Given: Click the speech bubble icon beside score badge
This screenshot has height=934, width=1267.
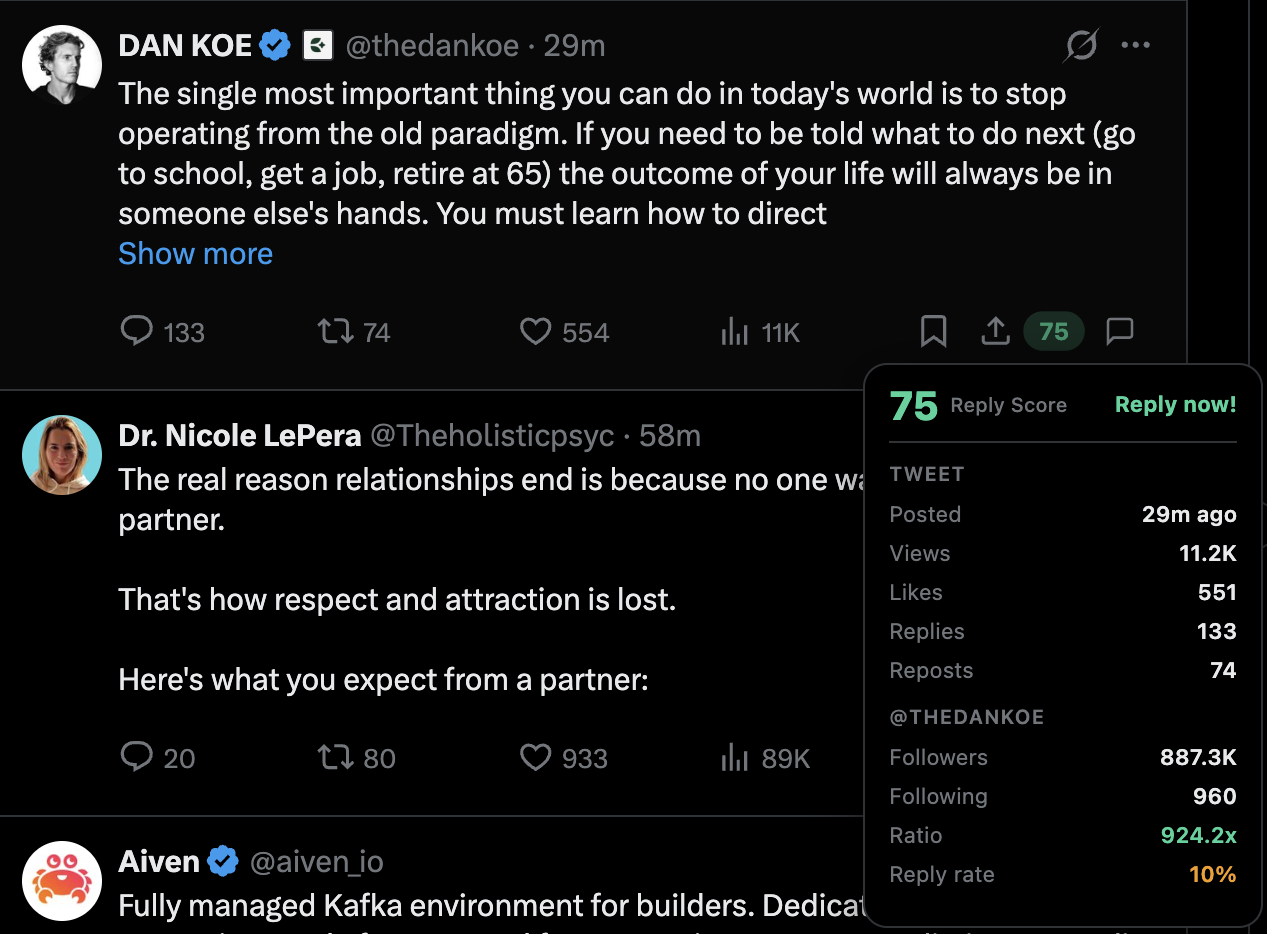Looking at the screenshot, I should coord(1120,331).
